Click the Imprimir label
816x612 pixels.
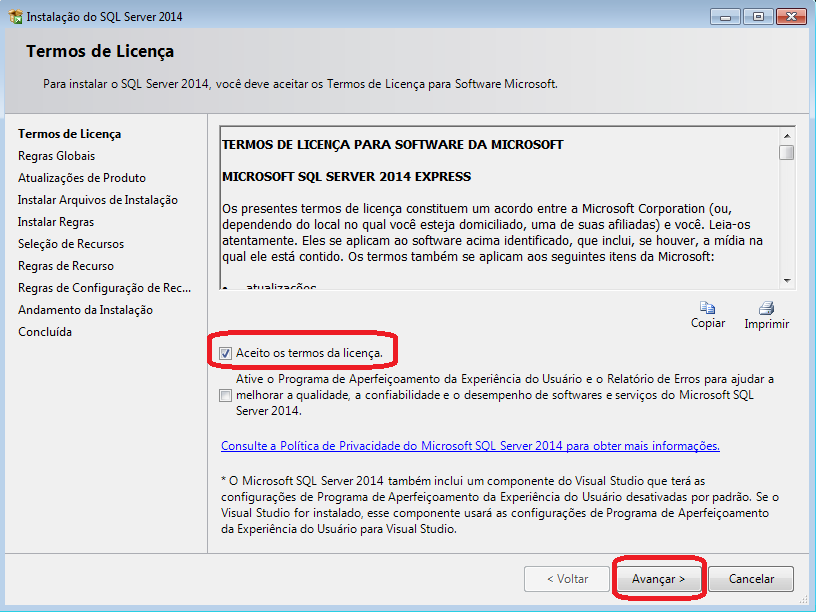[x=767, y=324]
